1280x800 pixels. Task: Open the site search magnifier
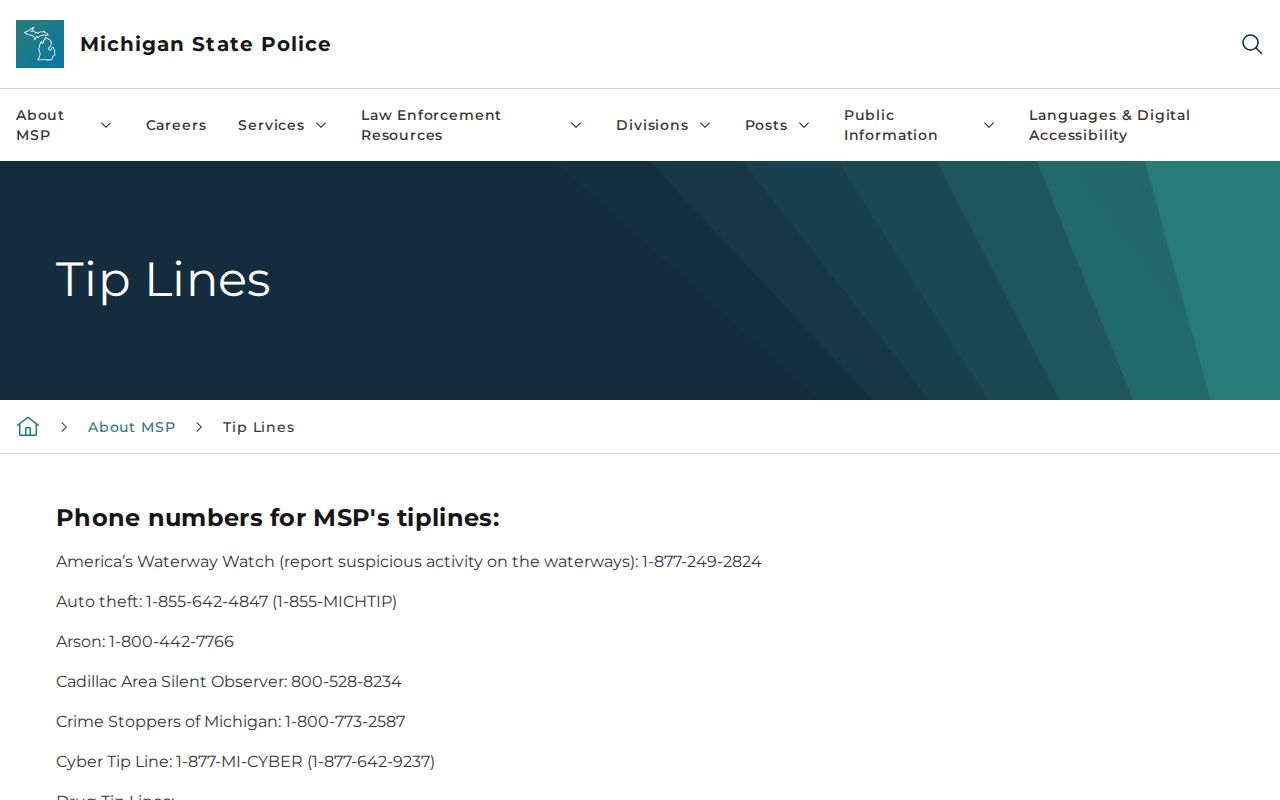pos(1252,44)
